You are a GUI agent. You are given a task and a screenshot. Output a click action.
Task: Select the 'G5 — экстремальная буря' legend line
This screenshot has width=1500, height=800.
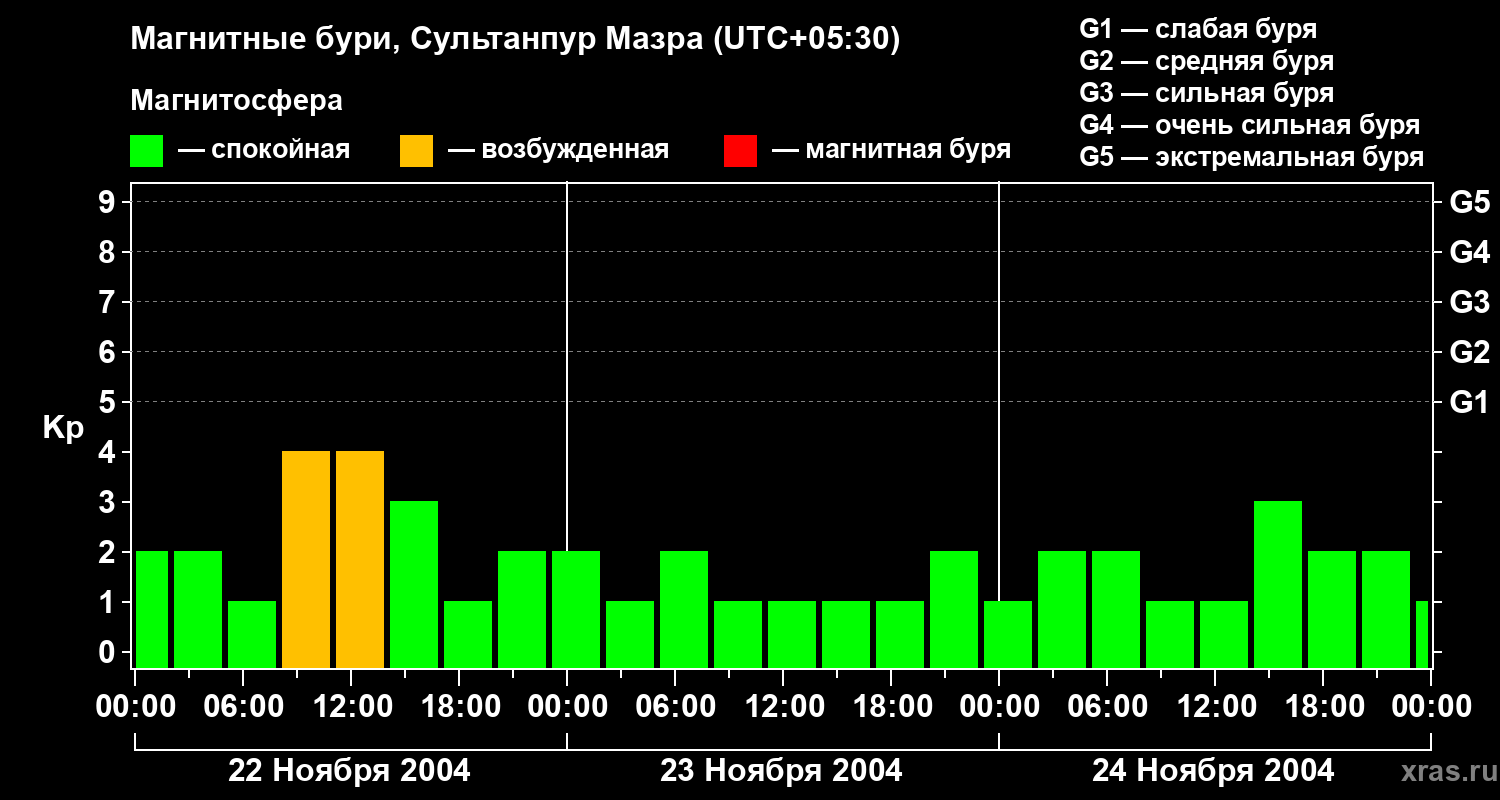coord(1252,157)
